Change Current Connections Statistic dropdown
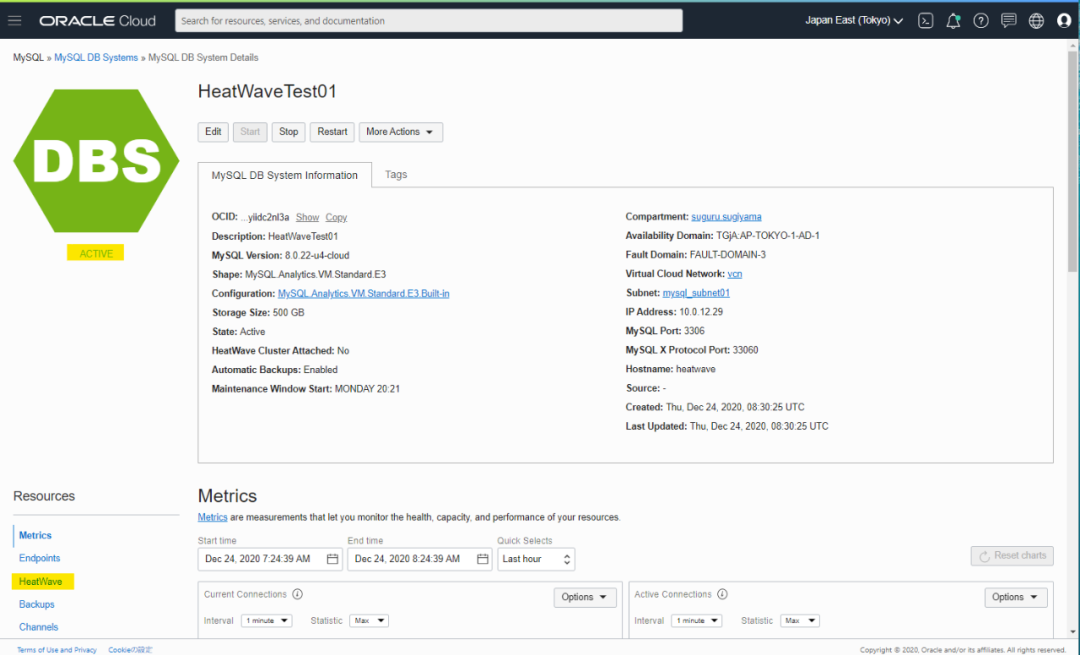 pyautogui.click(x=368, y=621)
